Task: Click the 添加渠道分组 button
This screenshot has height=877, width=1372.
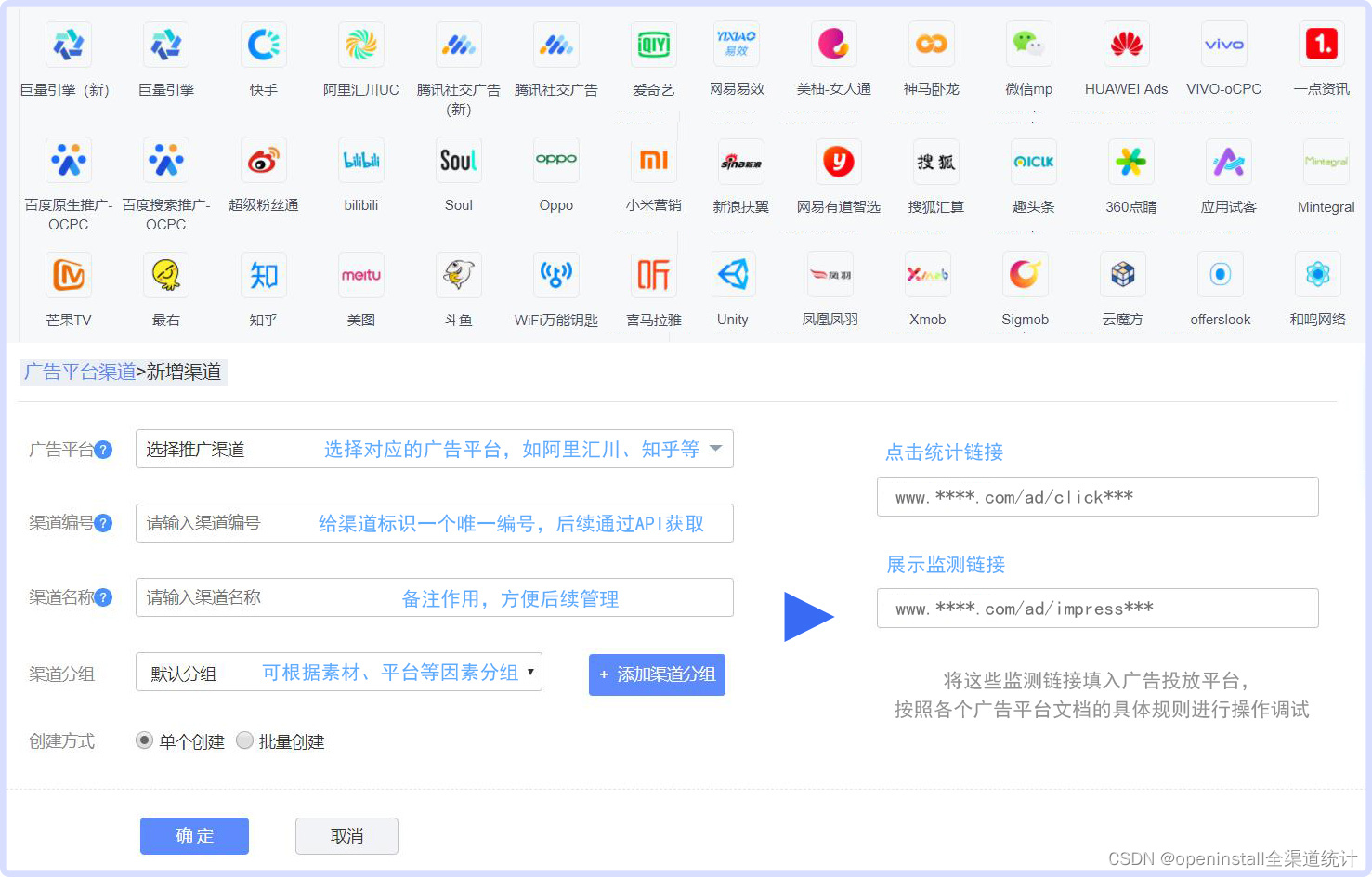Action: [657, 674]
